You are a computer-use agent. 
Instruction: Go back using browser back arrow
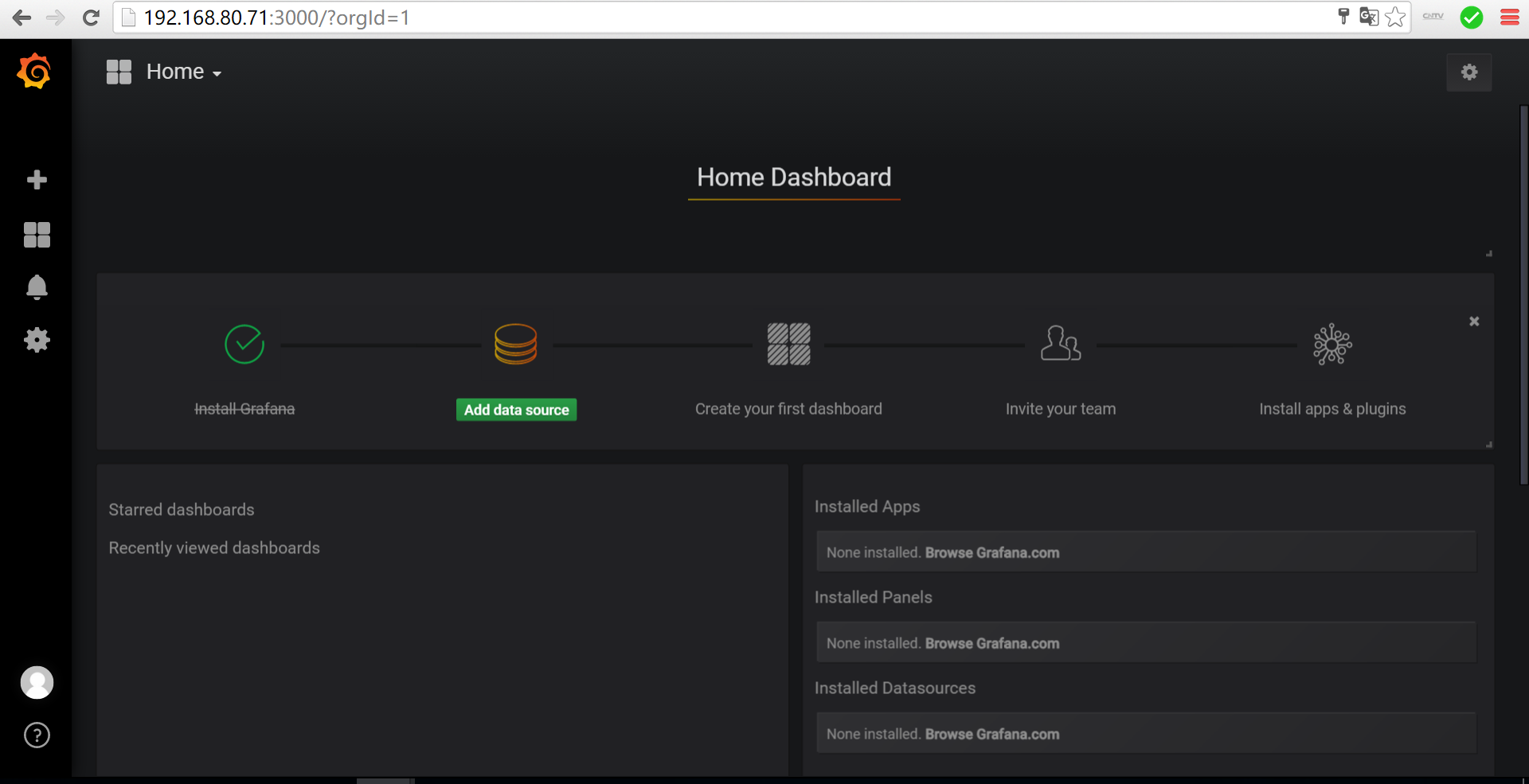point(22,18)
